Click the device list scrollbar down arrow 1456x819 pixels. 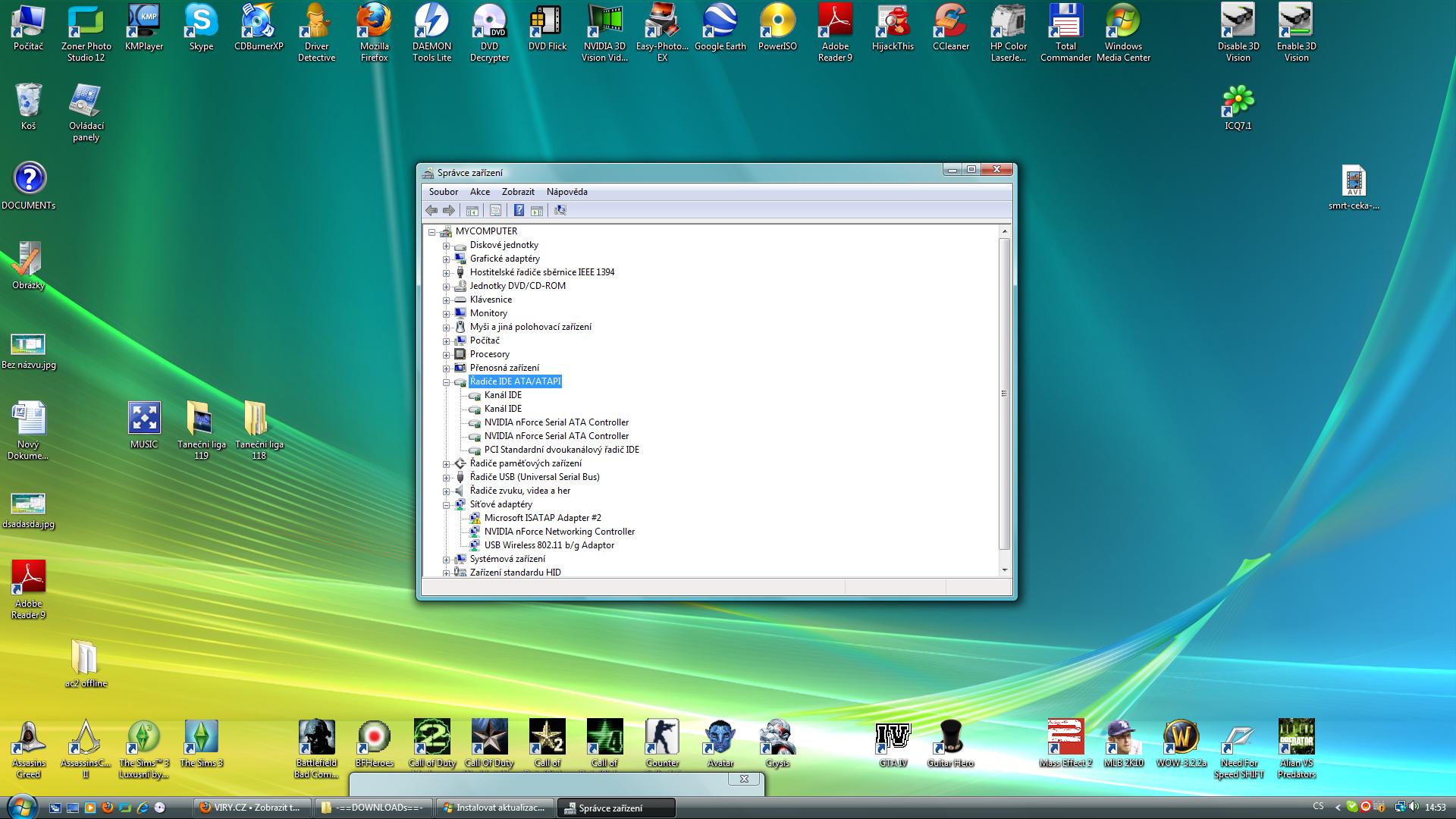coord(1005,570)
